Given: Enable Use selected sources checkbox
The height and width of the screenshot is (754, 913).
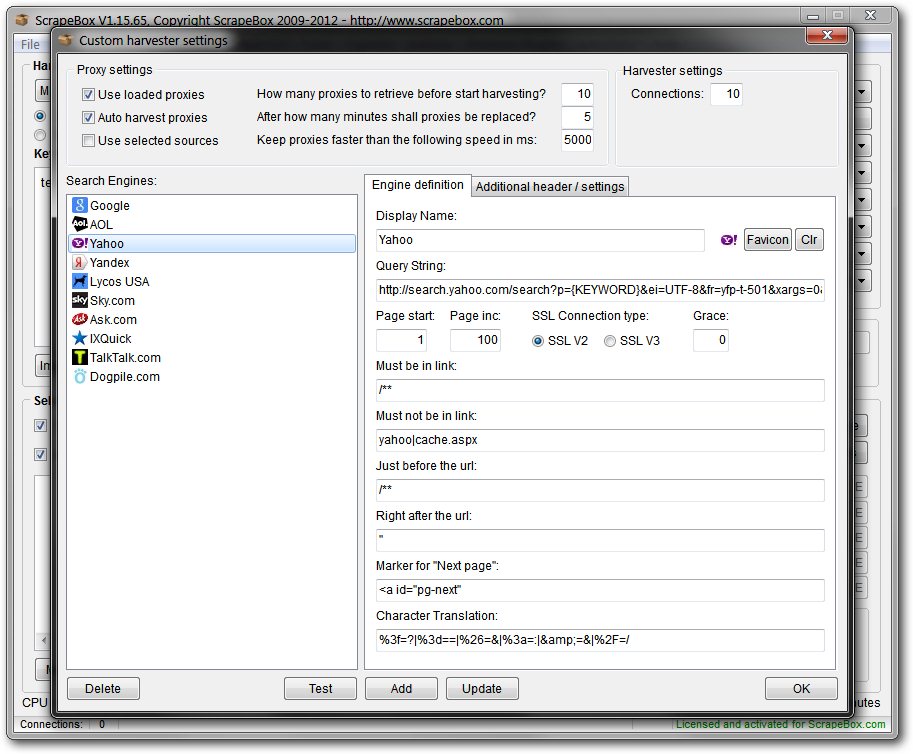Looking at the screenshot, I should 89,141.
